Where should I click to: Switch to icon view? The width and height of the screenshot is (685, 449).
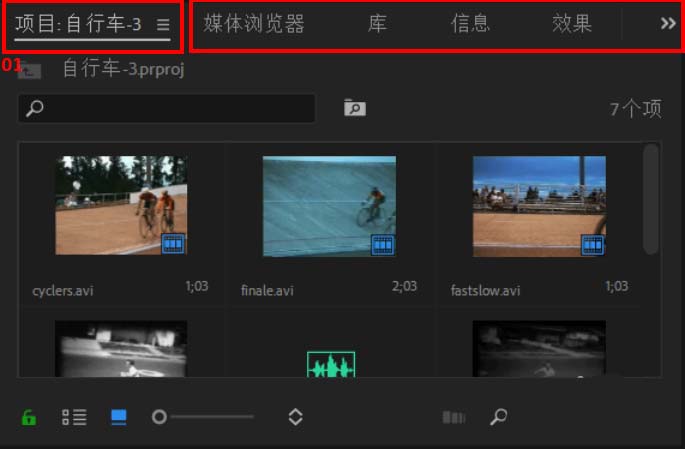[x=118, y=417]
